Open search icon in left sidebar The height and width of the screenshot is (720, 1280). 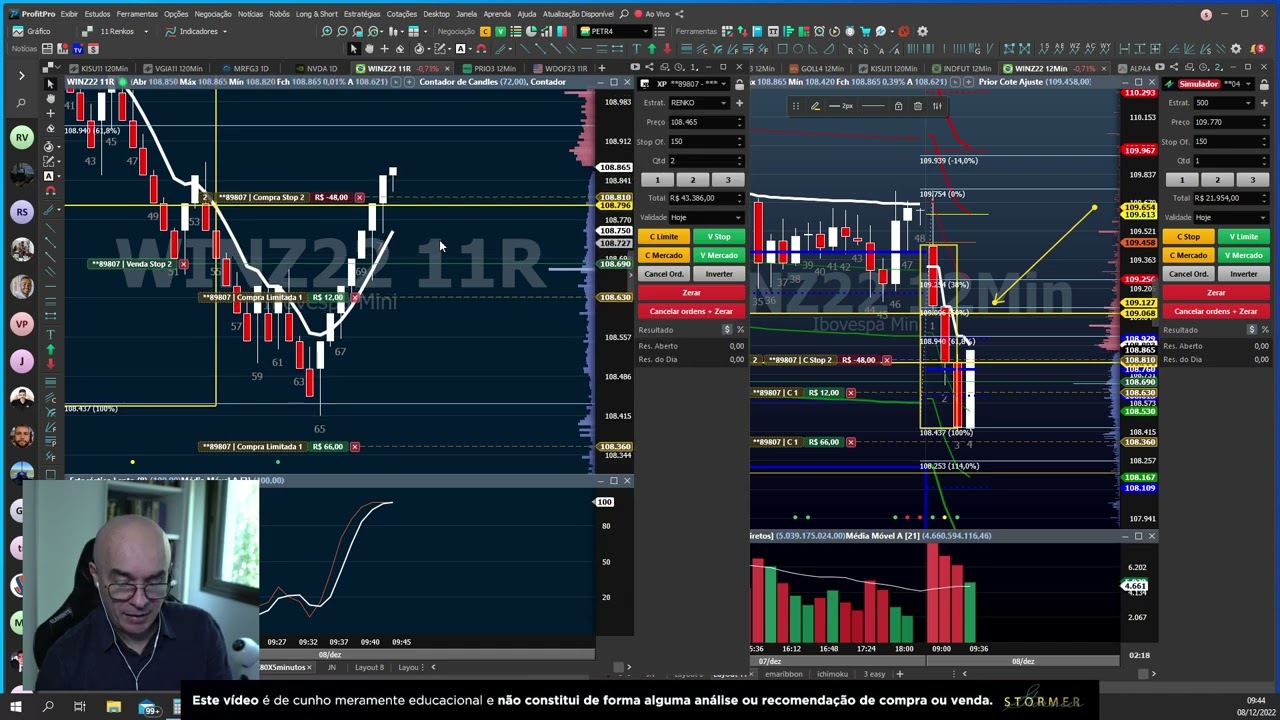pyautogui.click(x=21, y=103)
